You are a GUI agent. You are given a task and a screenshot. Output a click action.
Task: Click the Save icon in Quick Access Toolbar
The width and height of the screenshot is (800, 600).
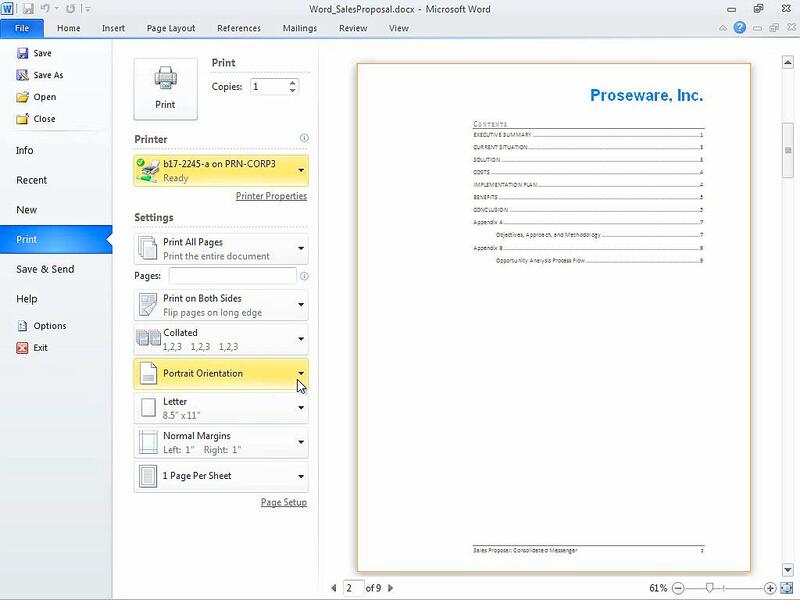[29, 8]
